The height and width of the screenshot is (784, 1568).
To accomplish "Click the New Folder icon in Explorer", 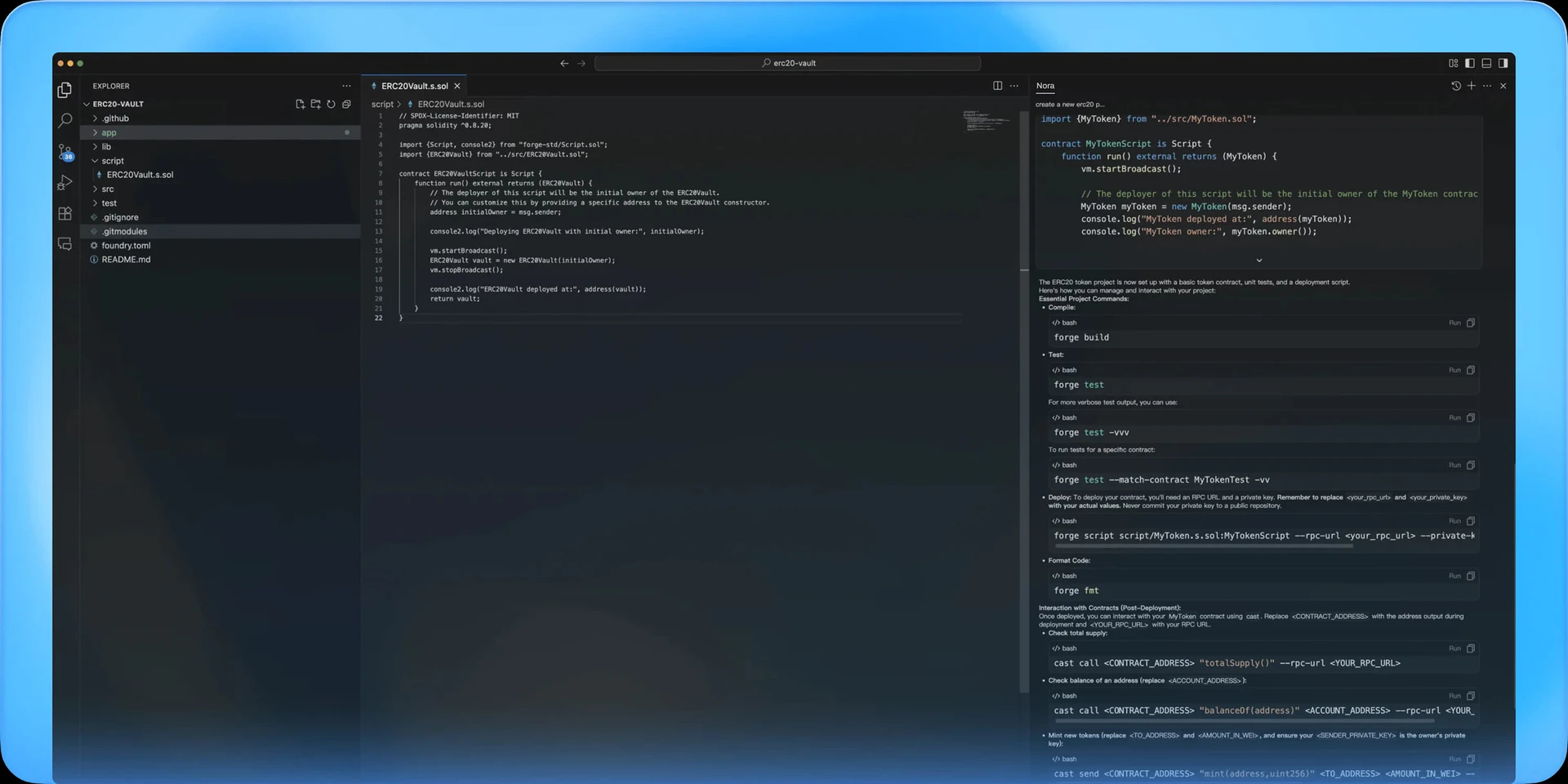I will click(x=315, y=105).
